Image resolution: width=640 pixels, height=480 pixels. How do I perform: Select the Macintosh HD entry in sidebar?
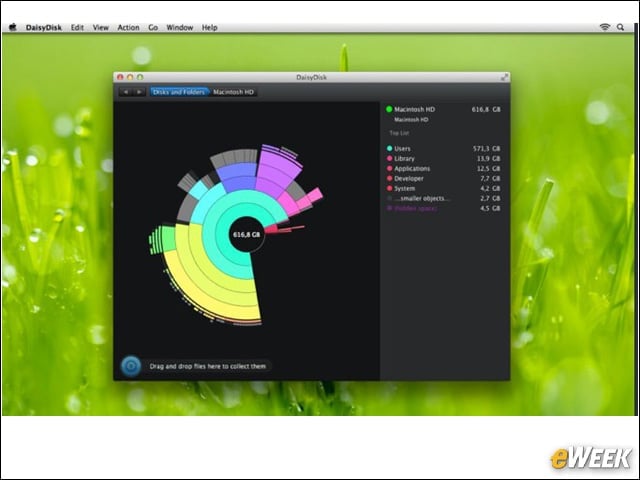click(443, 109)
